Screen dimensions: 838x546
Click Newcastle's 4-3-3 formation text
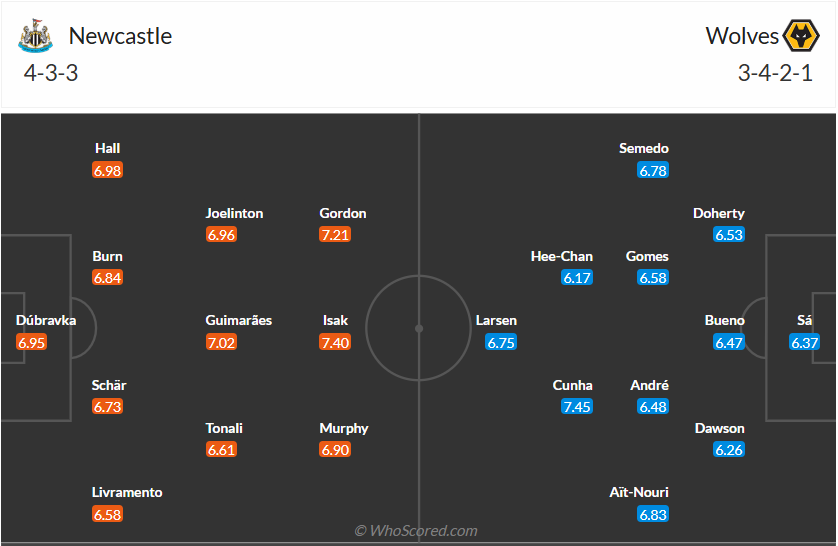pyautogui.click(x=50, y=73)
